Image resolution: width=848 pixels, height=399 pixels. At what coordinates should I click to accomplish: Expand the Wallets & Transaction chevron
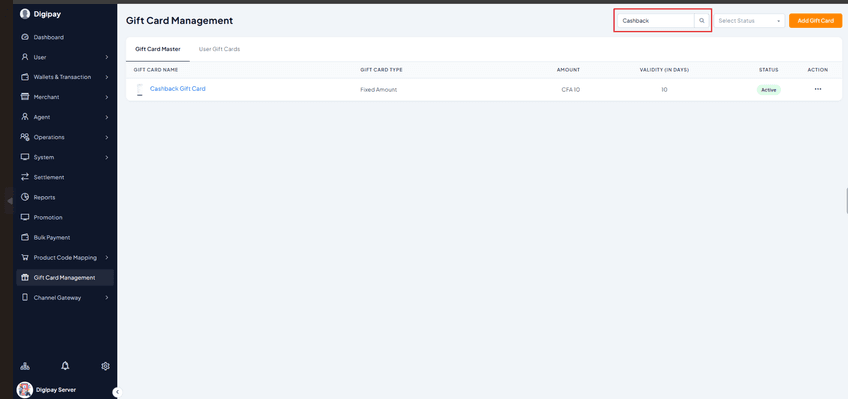(107, 77)
